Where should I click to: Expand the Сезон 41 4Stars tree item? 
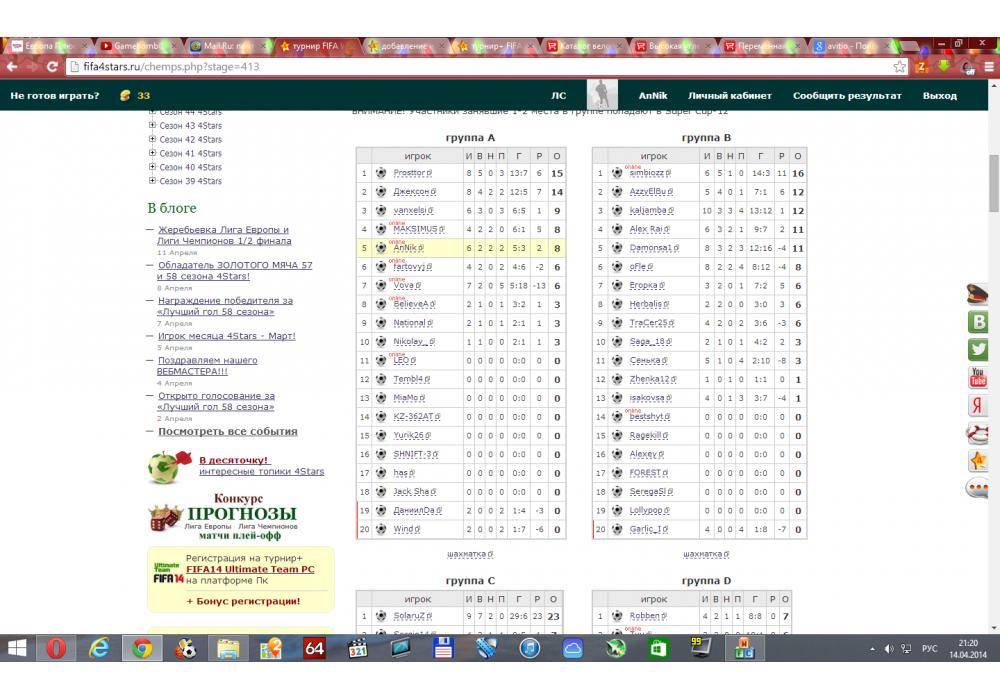point(152,154)
